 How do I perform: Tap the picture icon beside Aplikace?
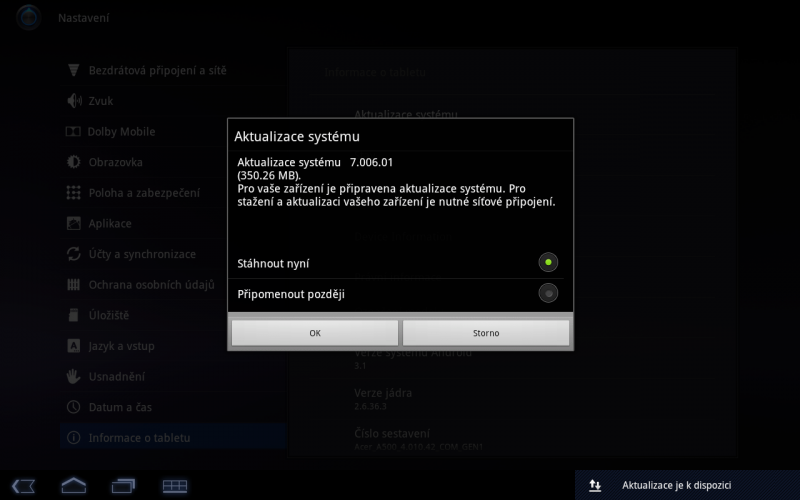tap(73, 223)
